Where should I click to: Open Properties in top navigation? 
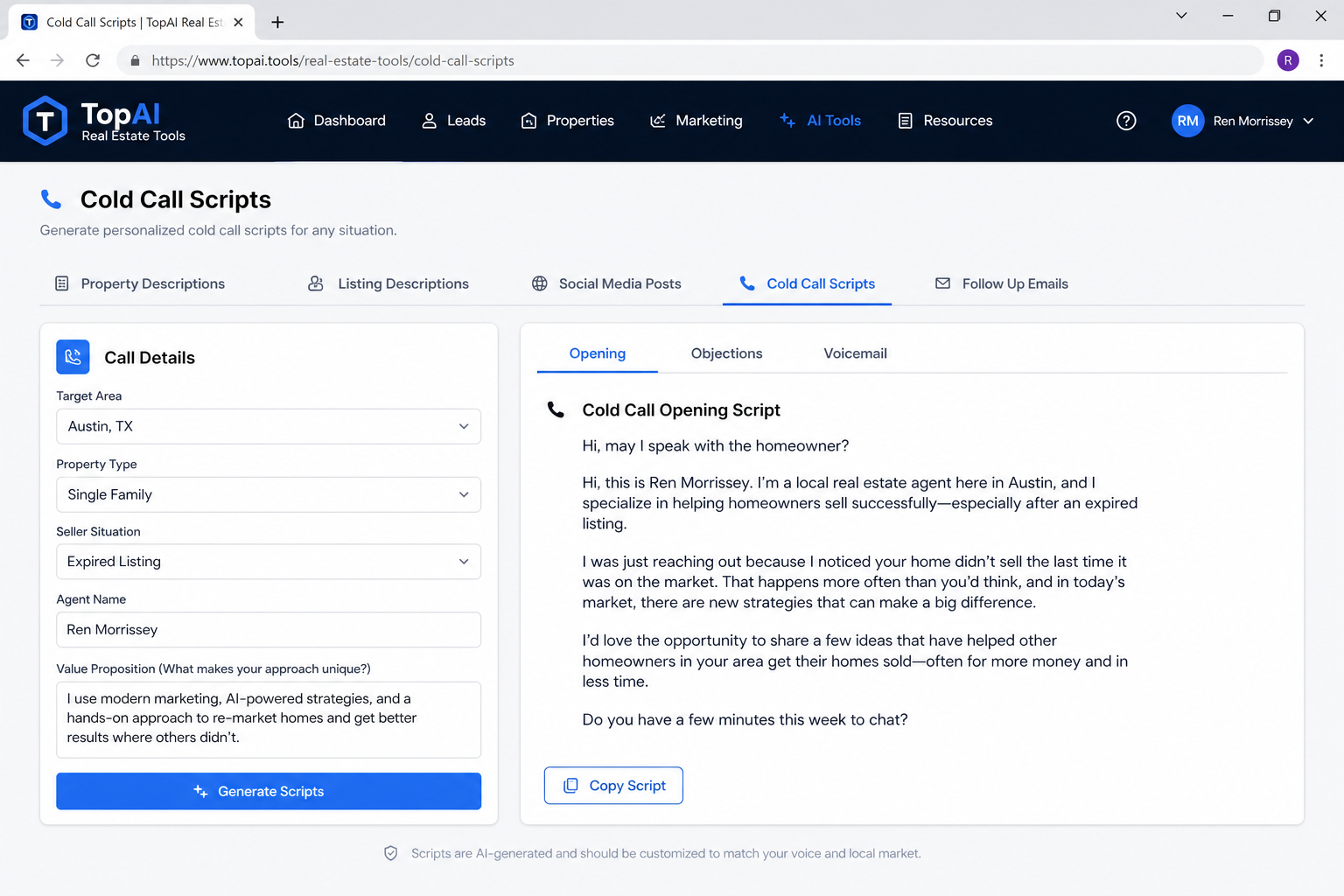click(568, 121)
